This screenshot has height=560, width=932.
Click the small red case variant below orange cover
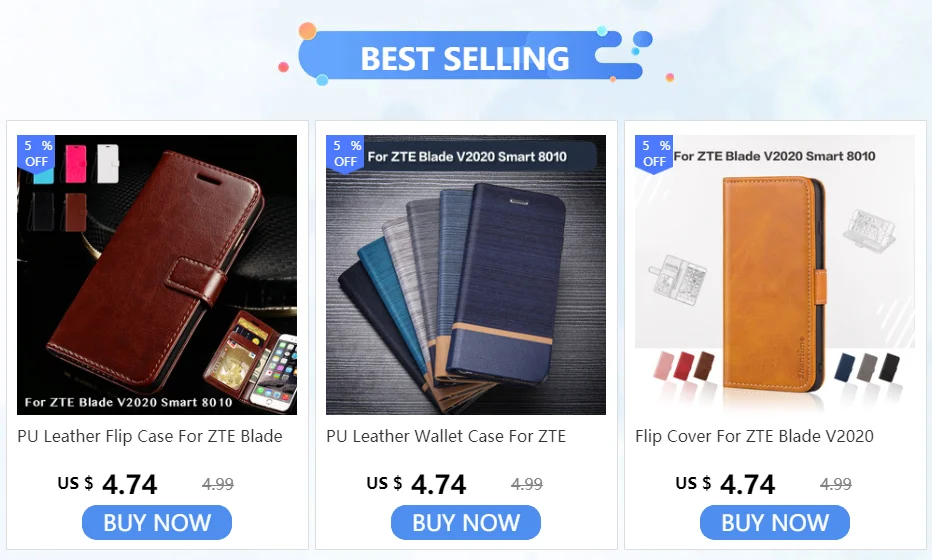(684, 366)
